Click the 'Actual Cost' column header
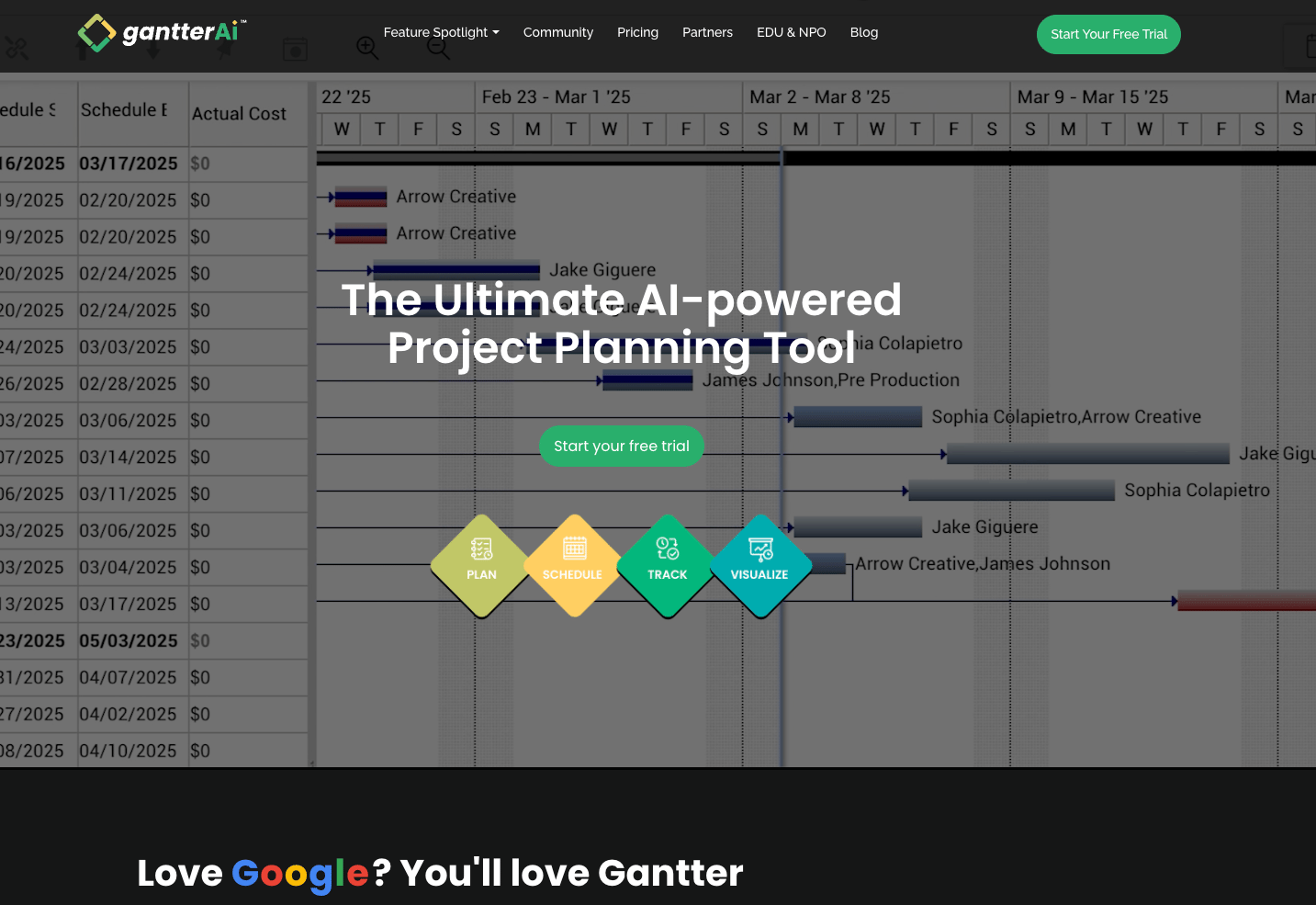The image size is (1316, 905). 239,114
